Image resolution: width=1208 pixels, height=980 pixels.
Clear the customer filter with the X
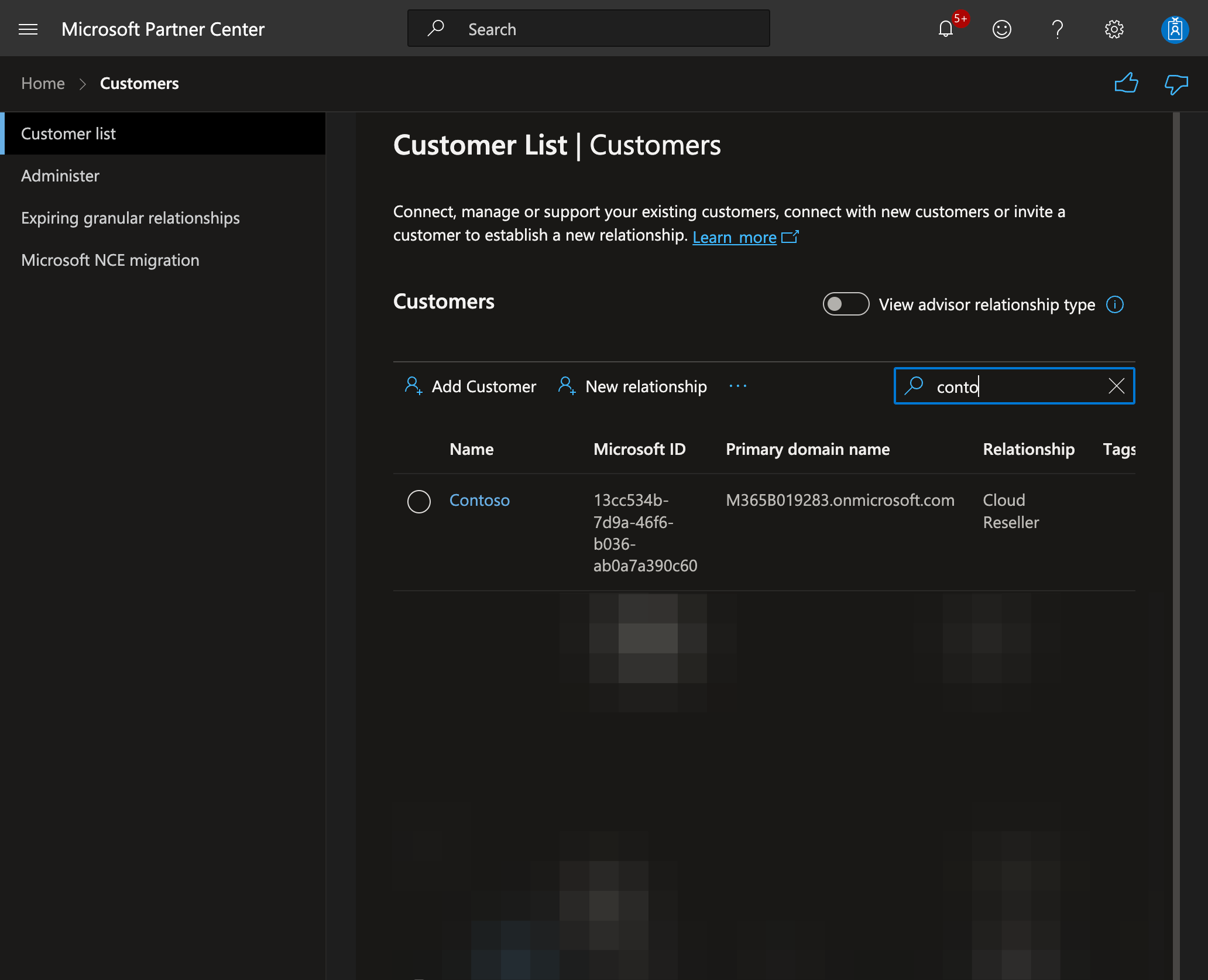(1116, 386)
